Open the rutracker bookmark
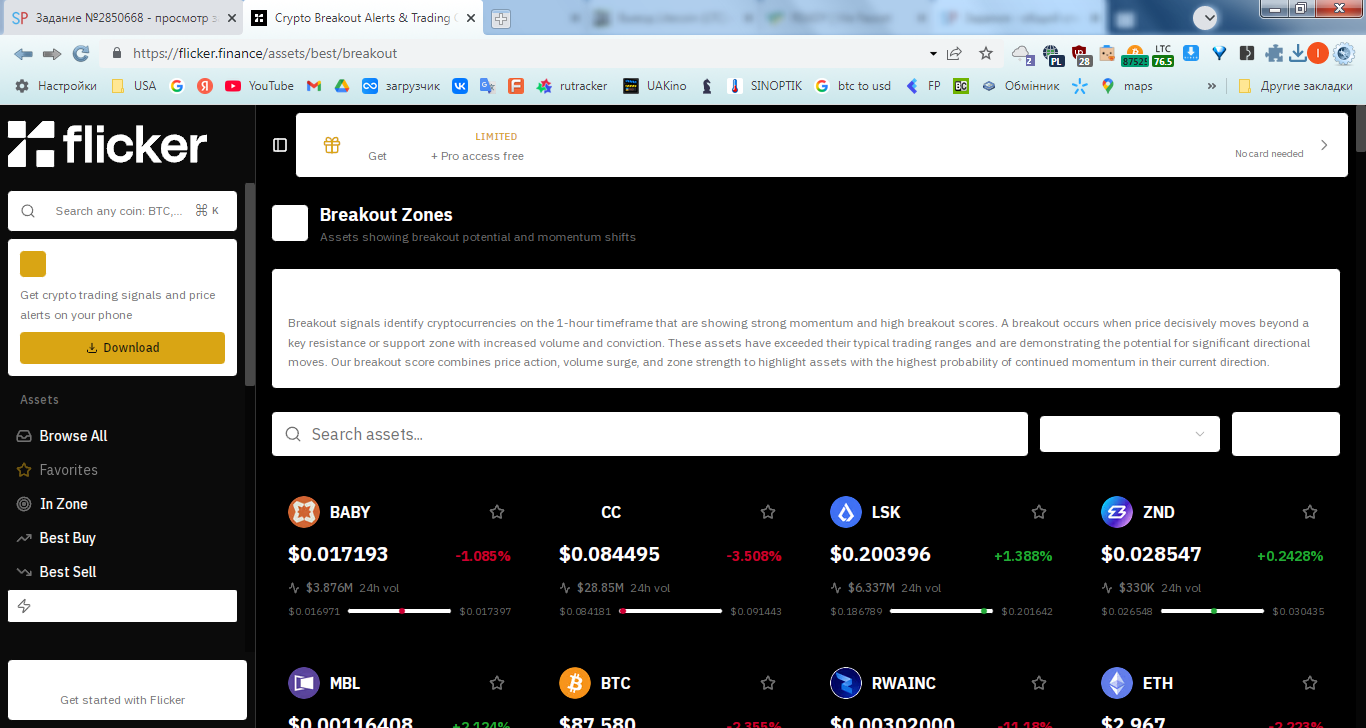Image resolution: width=1366 pixels, height=728 pixels. 572,86
